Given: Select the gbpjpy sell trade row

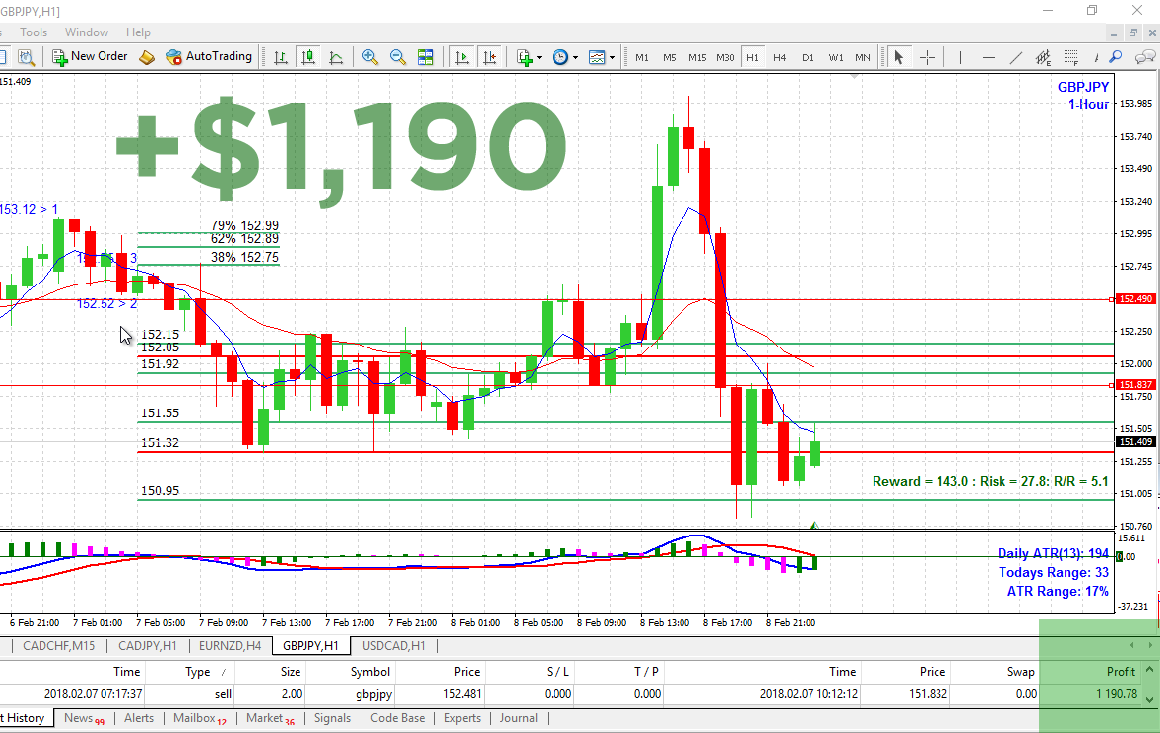Looking at the screenshot, I should click(x=571, y=694).
